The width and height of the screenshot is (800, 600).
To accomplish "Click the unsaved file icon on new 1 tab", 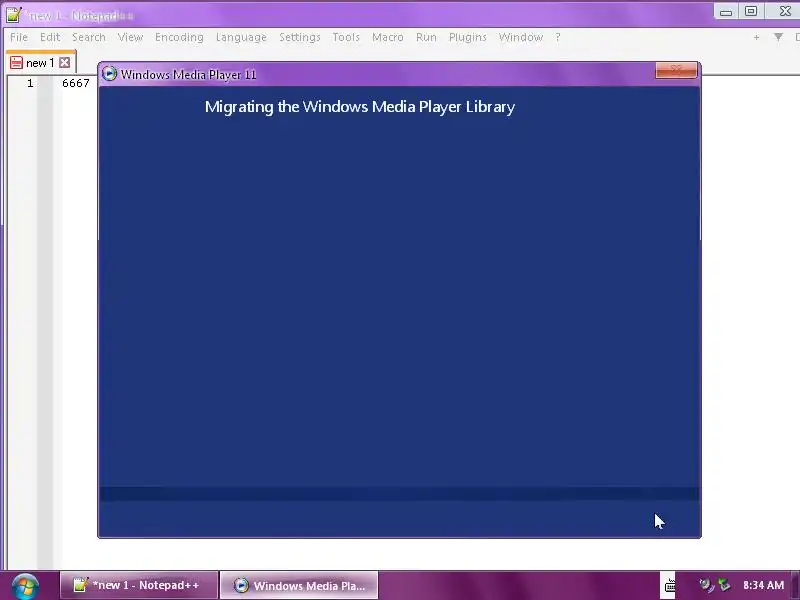I will click(x=16, y=62).
